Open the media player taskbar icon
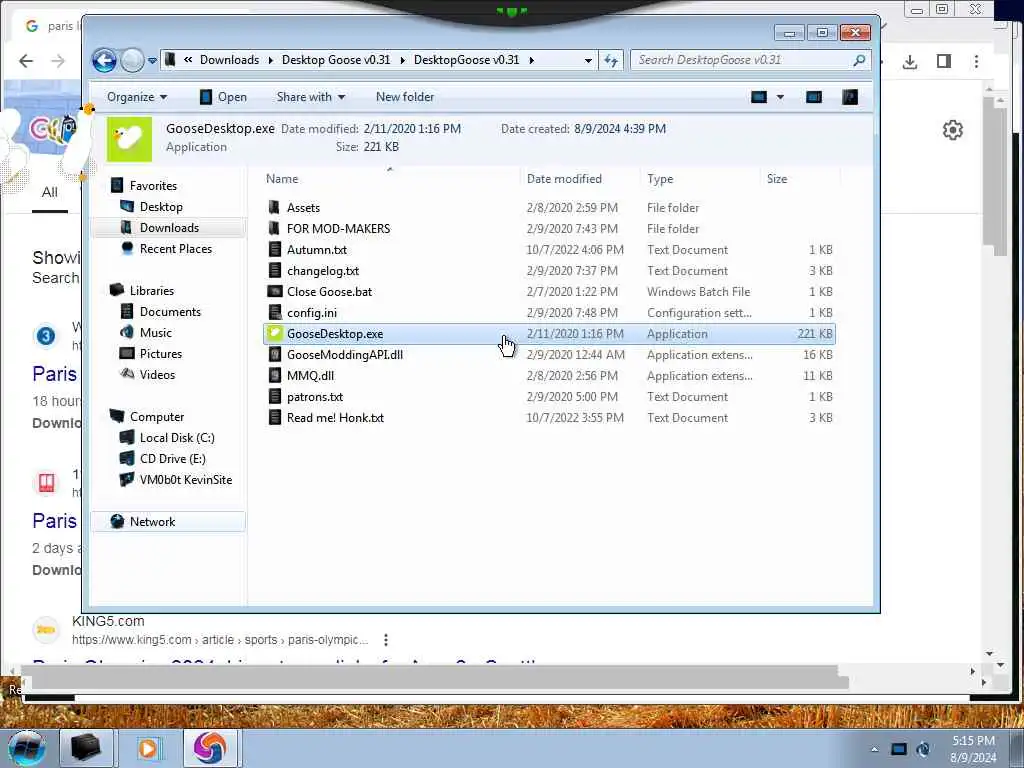1024x768 pixels. click(x=148, y=748)
